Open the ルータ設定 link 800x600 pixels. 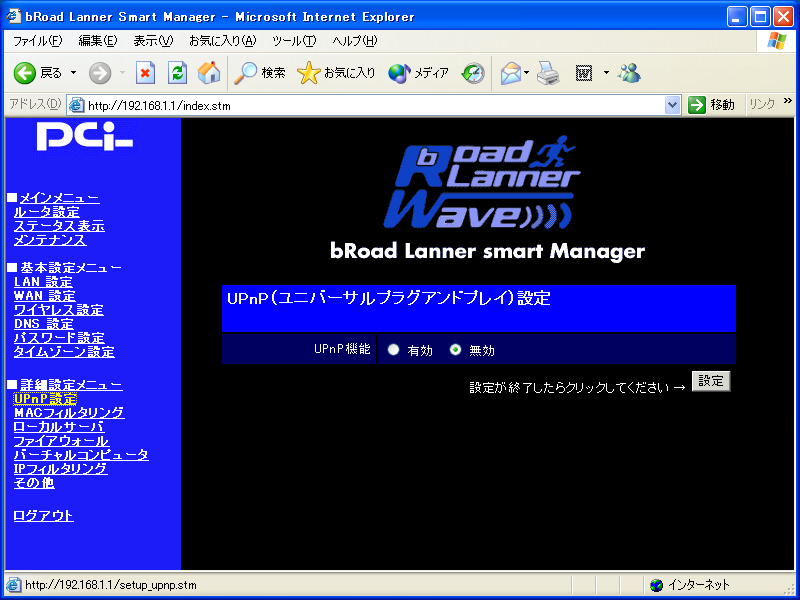click(46, 212)
